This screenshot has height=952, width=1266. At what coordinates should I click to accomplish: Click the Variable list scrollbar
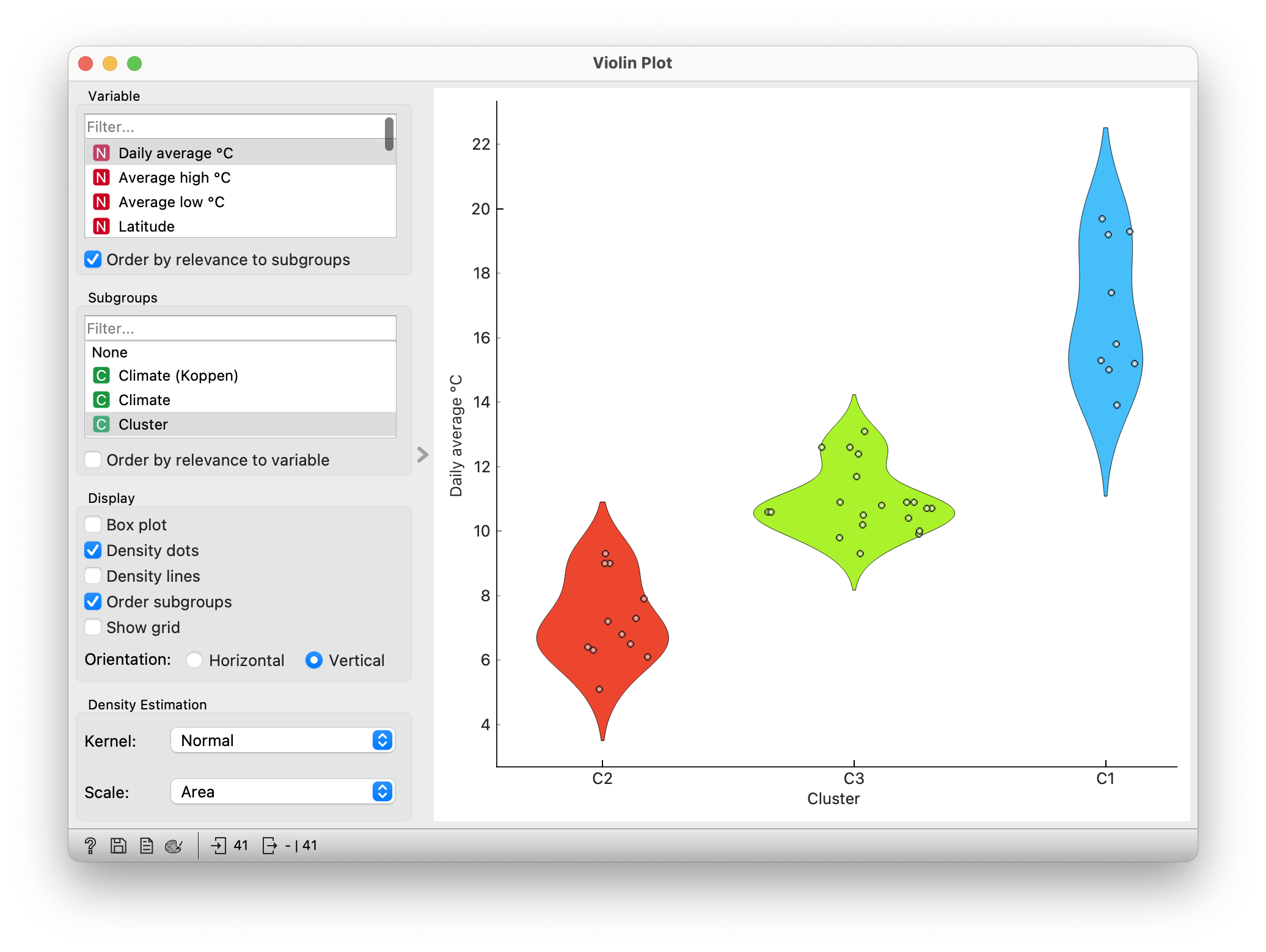coord(389,134)
